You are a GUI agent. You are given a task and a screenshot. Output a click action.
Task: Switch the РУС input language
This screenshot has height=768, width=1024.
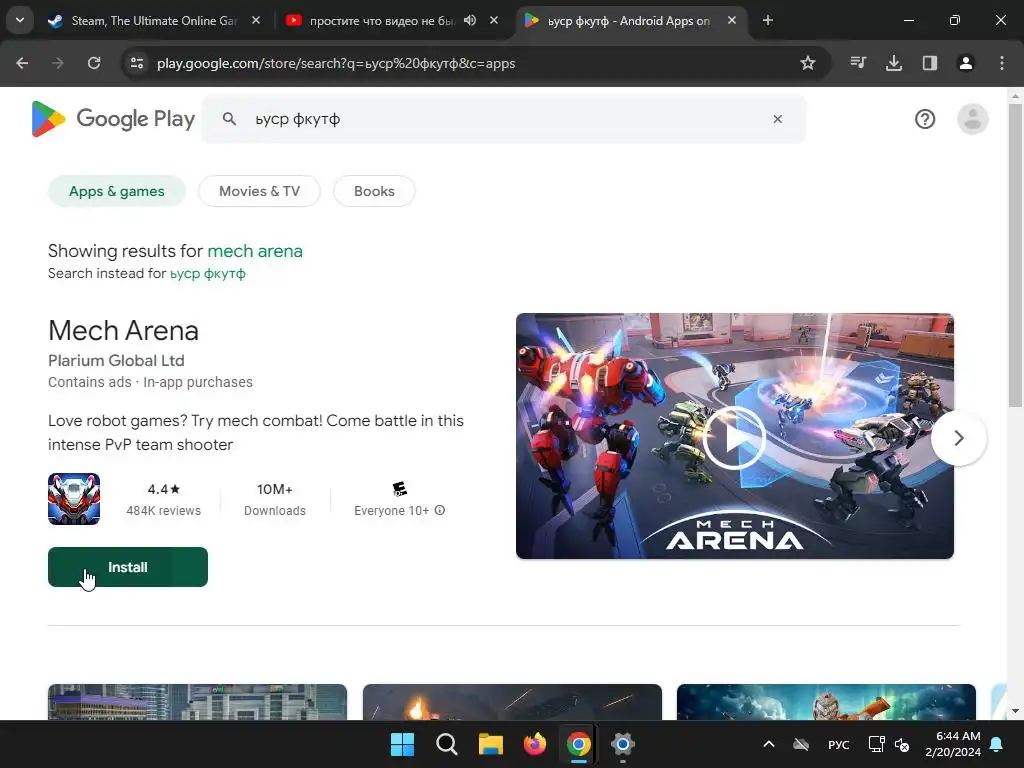pos(839,744)
